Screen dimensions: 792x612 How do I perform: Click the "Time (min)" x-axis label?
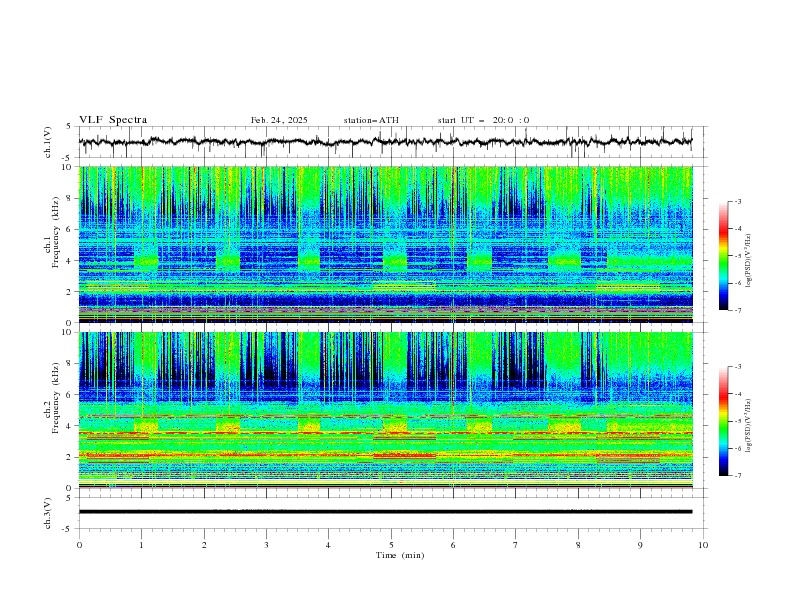tap(400, 555)
